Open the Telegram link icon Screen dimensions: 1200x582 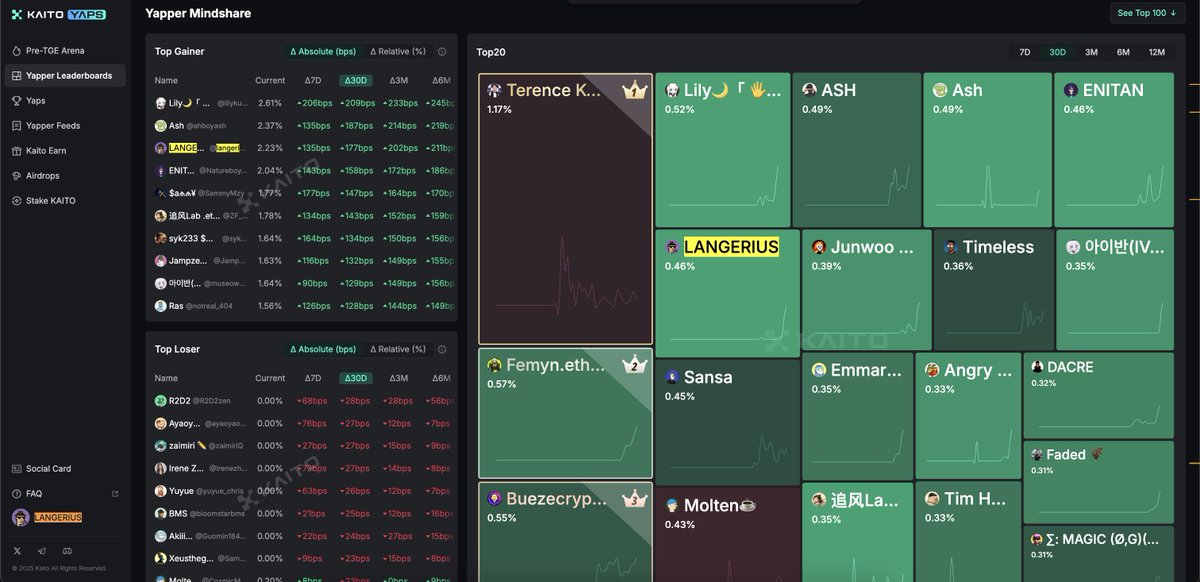[x=42, y=551]
